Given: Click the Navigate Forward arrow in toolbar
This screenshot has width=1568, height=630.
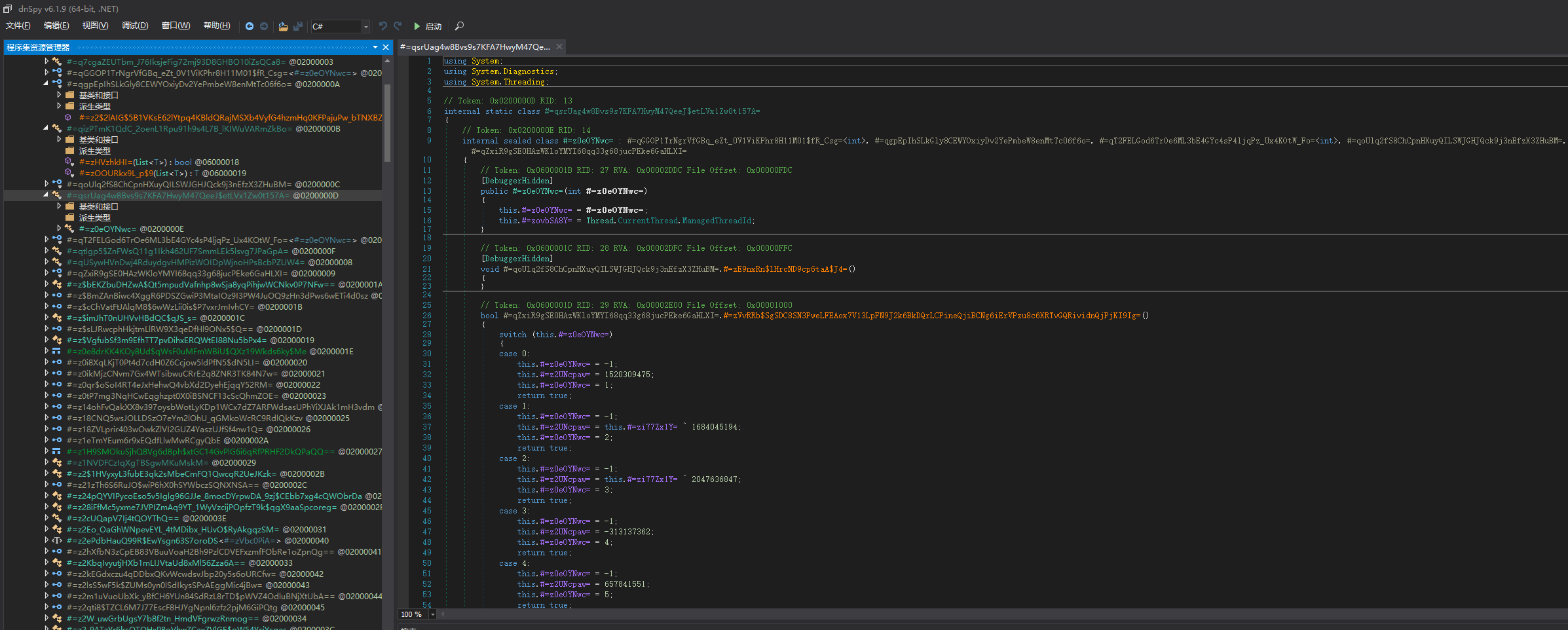Looking at the screenshot, I should tap(264, 26).
